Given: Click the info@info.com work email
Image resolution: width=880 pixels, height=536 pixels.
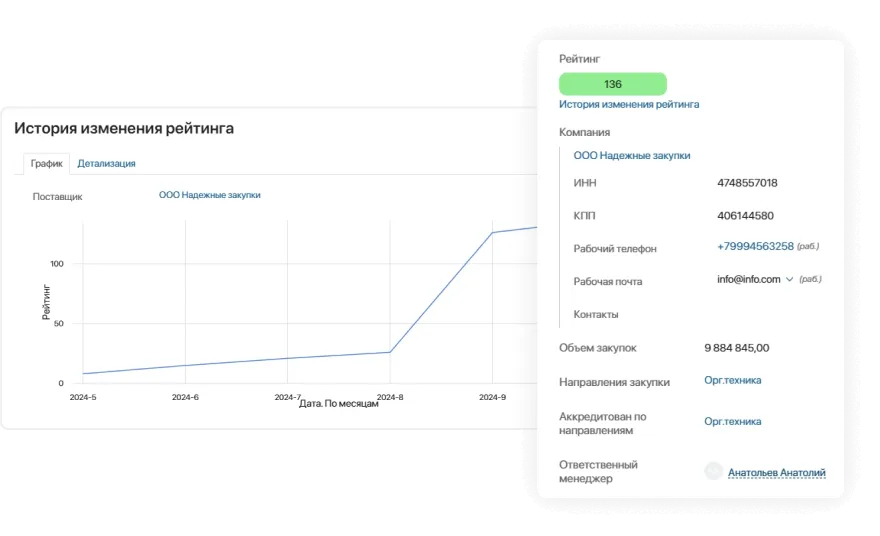Looking at the screenshot, I should [x=748, y=280].
